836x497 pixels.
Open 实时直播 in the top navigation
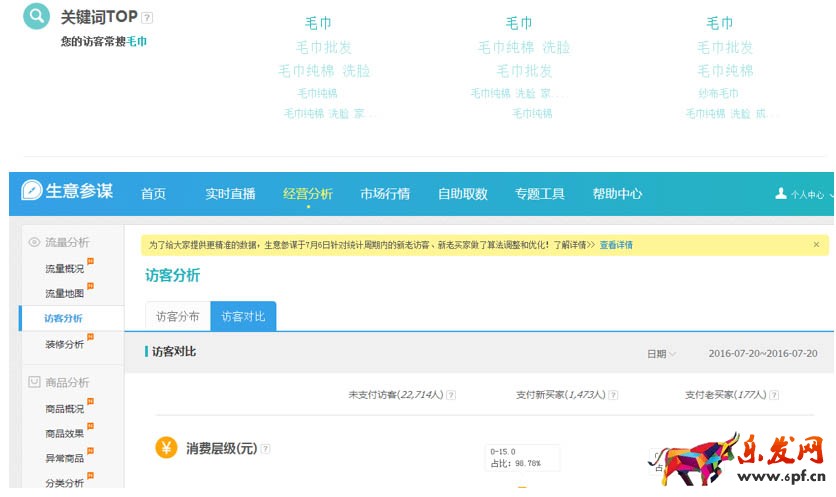point(230,194)
